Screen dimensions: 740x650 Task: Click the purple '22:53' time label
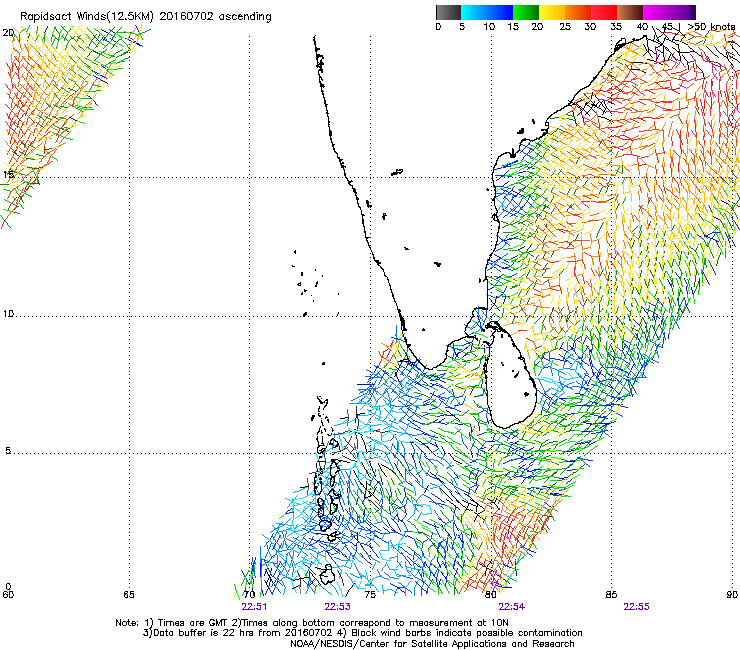[x=337, y=607]
